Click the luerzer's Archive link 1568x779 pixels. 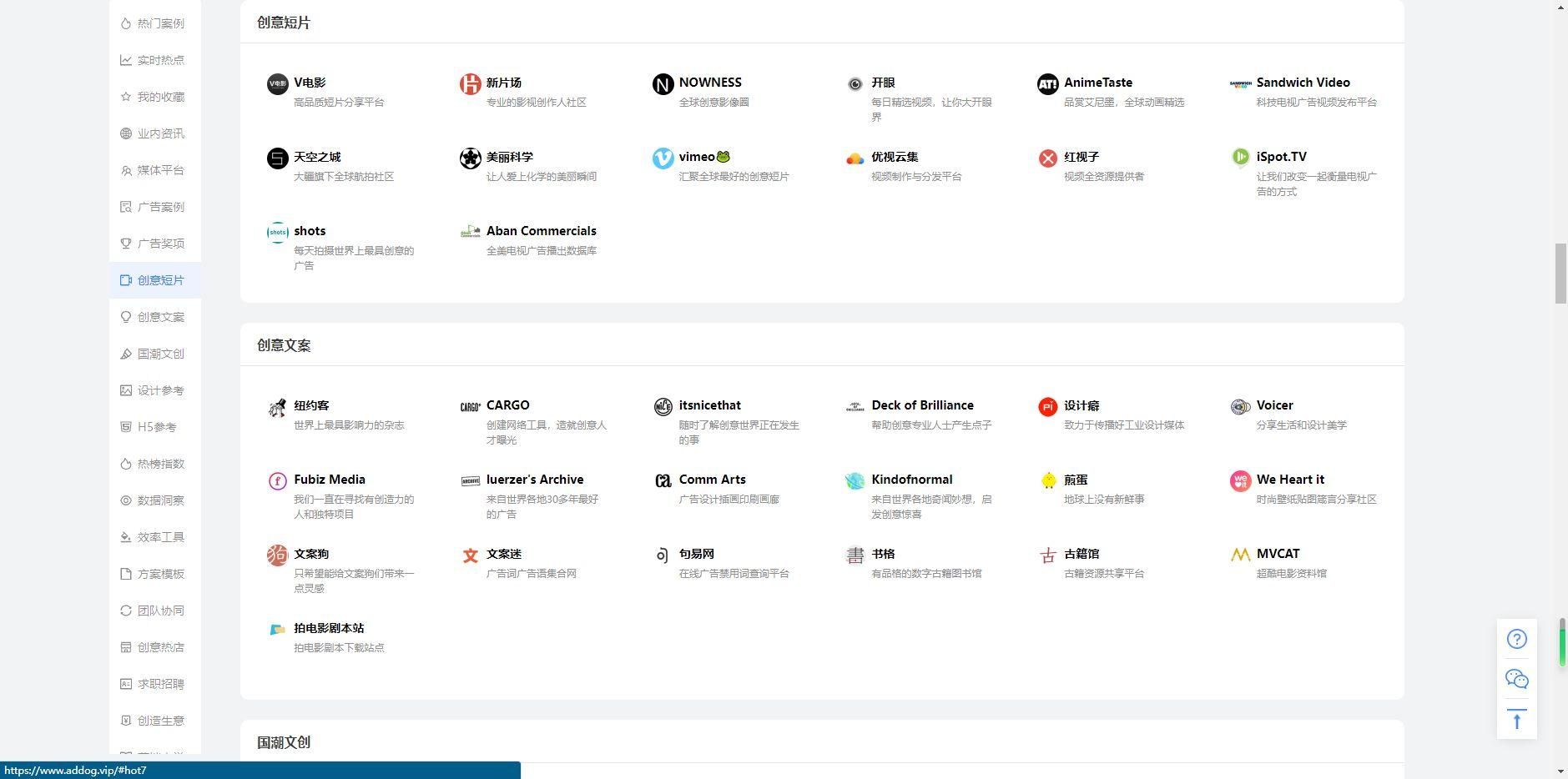(x=535, y=480)
